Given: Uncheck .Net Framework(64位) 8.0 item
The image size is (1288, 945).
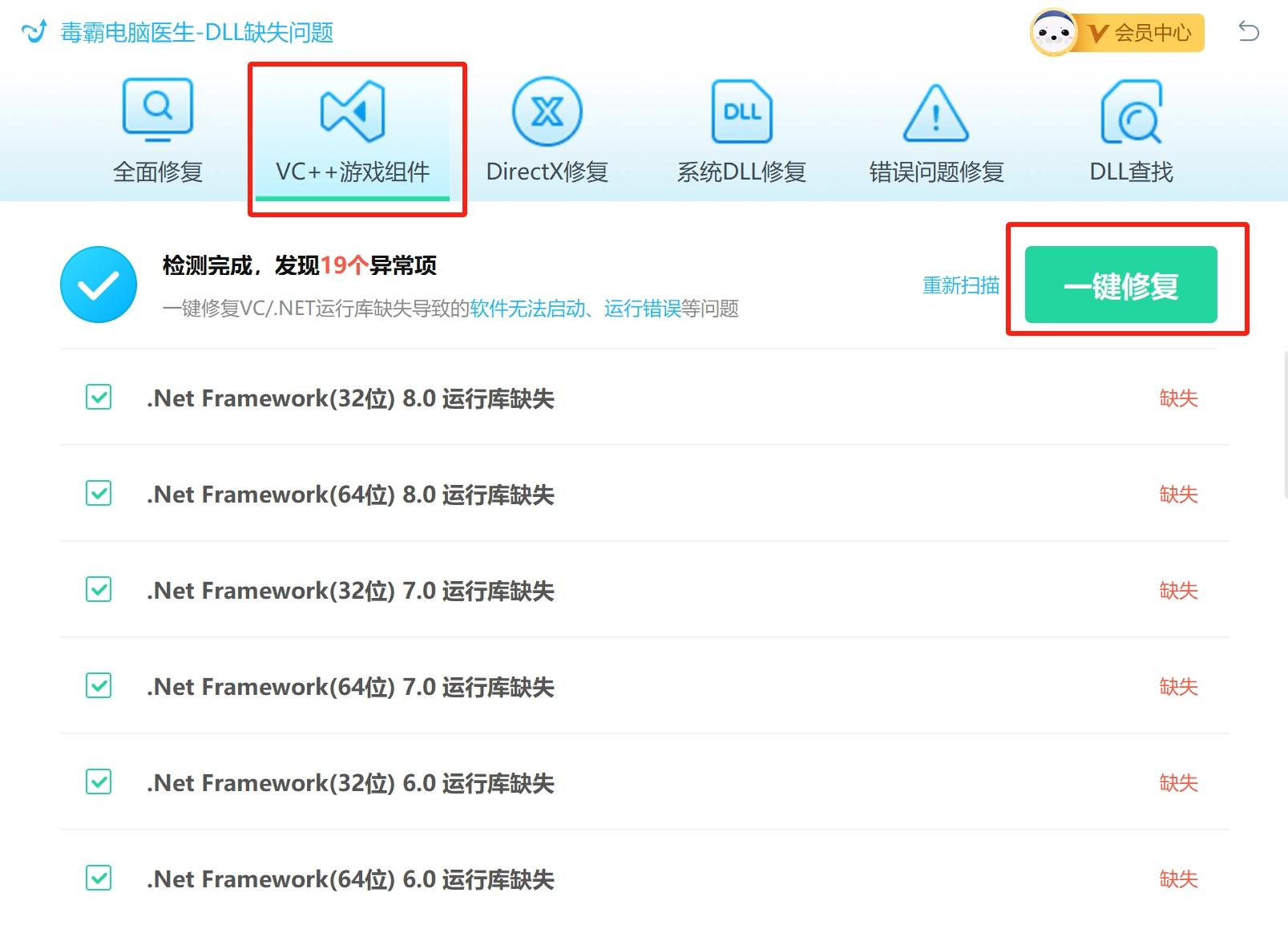Looking at the screenshot, I should [98, 494].
